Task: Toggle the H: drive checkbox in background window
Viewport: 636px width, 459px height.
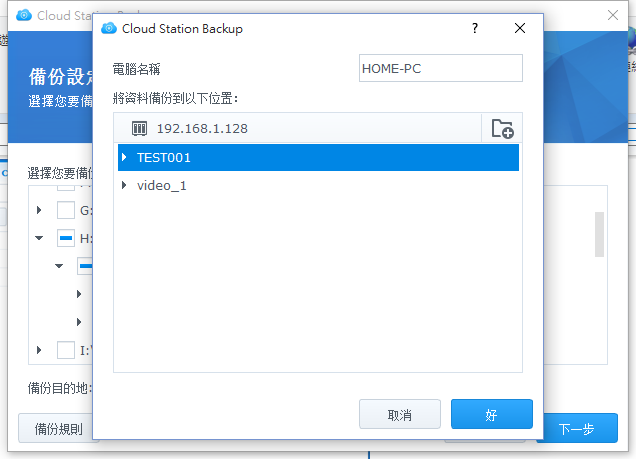Action: (x=66, y=238)
